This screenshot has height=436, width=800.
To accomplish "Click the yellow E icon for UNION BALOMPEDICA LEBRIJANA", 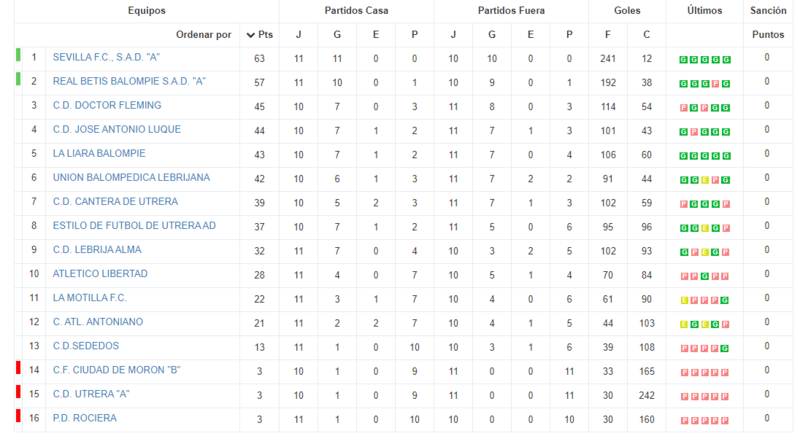I will pos(705,180).
